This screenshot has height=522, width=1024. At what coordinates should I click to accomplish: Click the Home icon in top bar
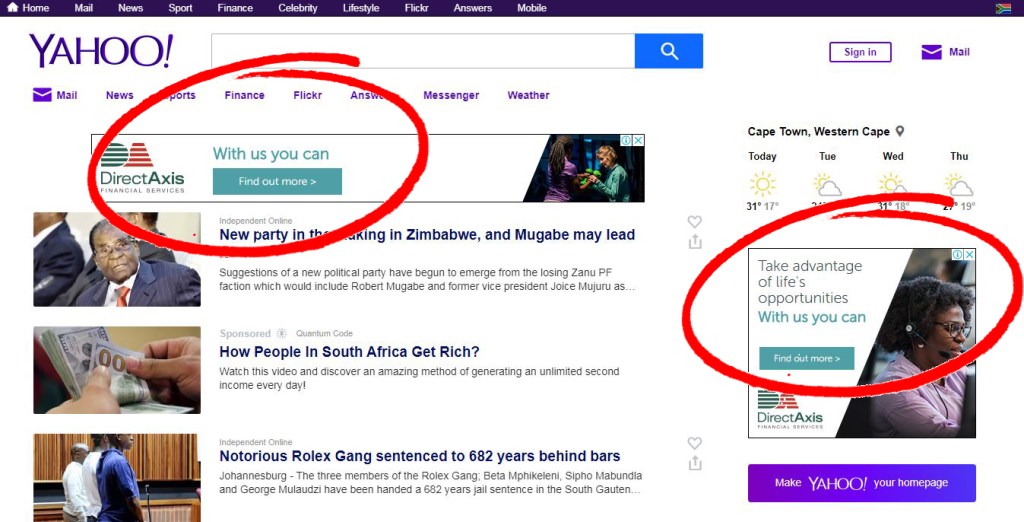[x=13, y=8]
